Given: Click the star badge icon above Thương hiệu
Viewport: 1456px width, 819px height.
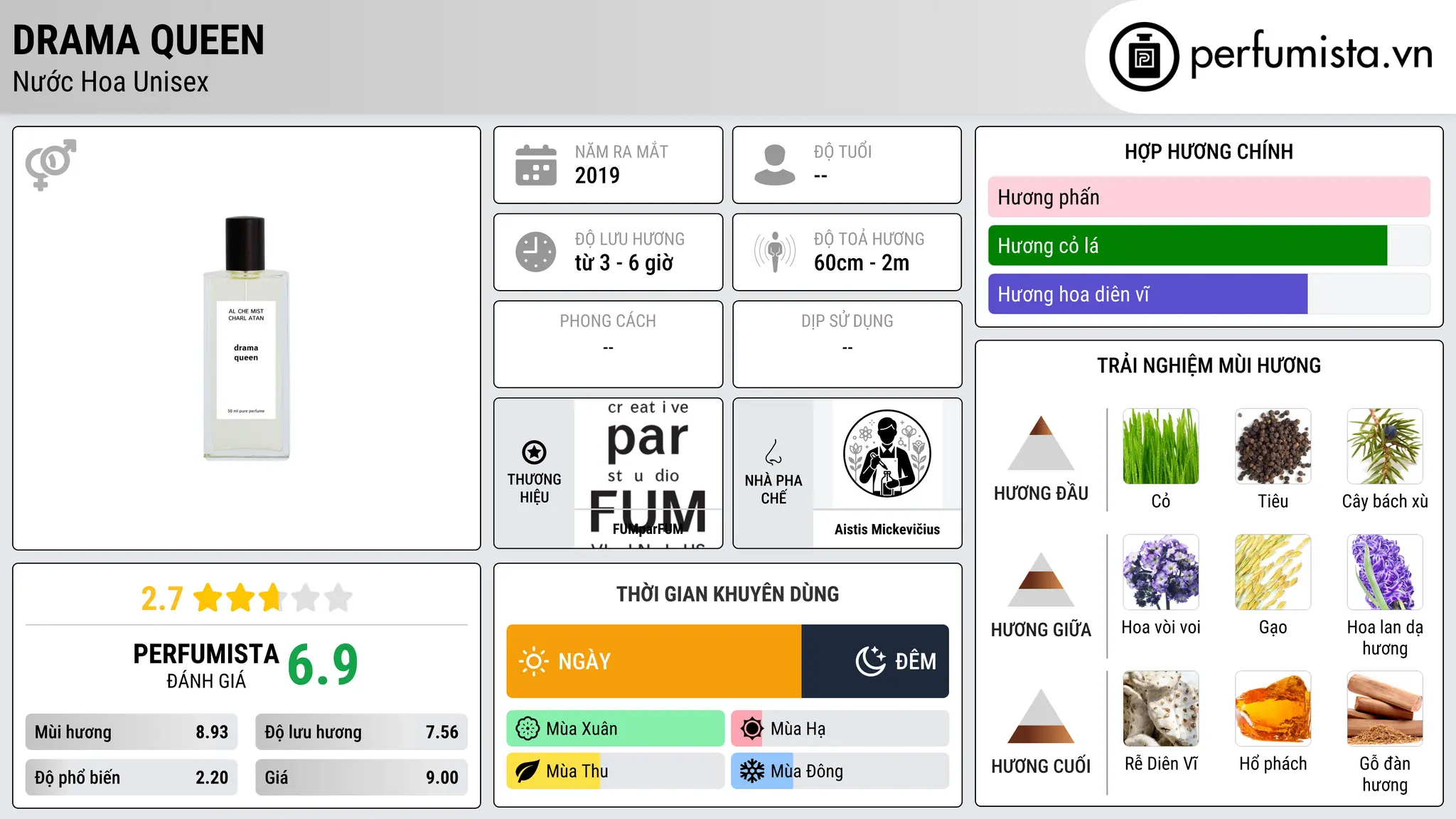Looking at the screenshot, I should (x=534, y=452).
